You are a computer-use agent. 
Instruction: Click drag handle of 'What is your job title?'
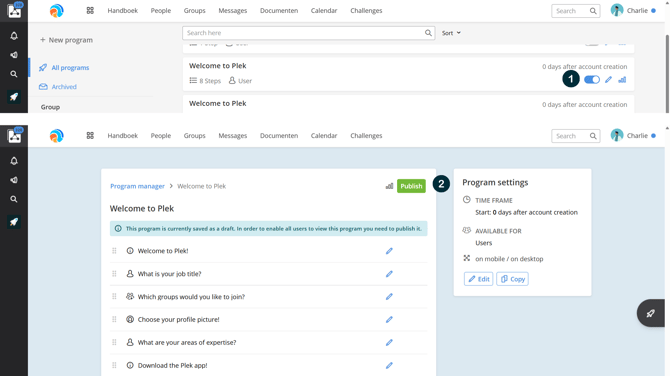click(x=114, y=274)
